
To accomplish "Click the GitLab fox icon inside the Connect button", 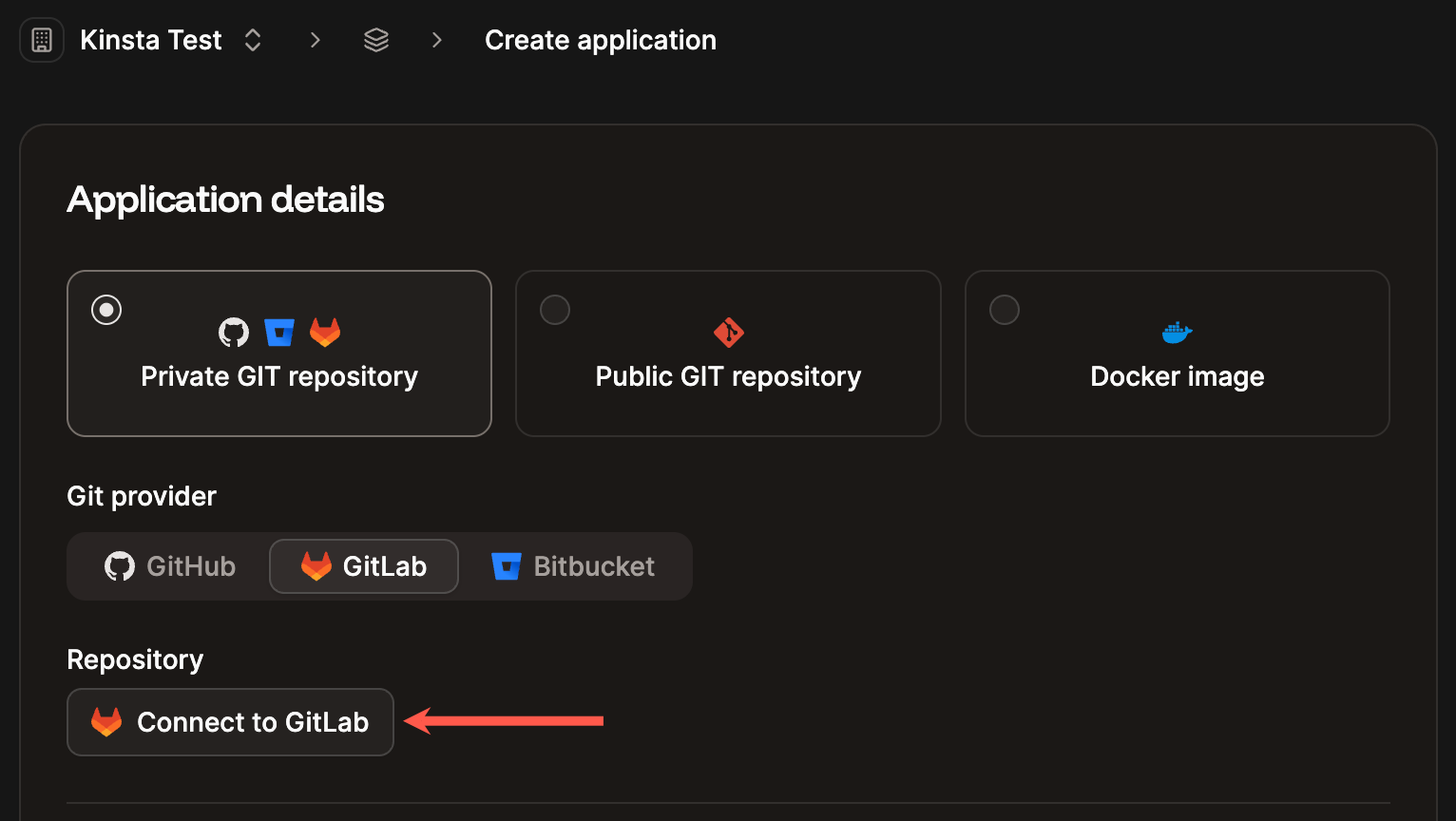I will pyautogui.click(x=106, y=722).
